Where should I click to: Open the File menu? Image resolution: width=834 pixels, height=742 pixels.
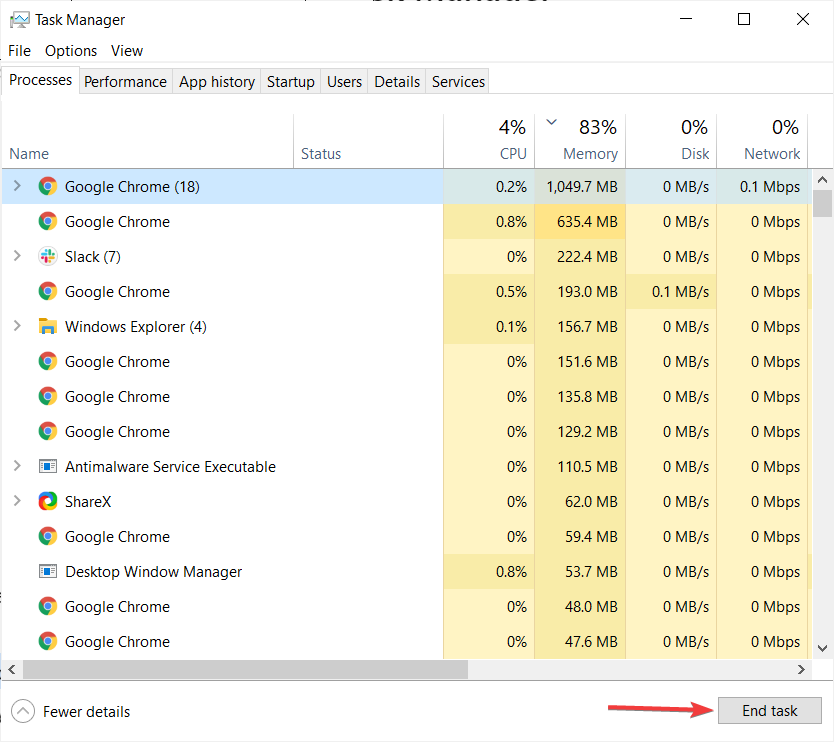click(20, 51)
